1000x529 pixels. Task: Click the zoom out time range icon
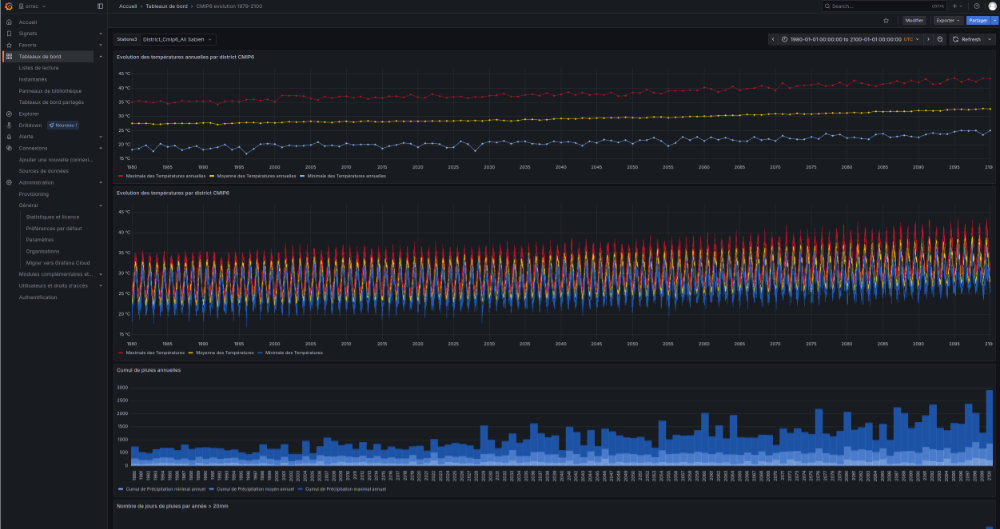click(x=940, y=39)
